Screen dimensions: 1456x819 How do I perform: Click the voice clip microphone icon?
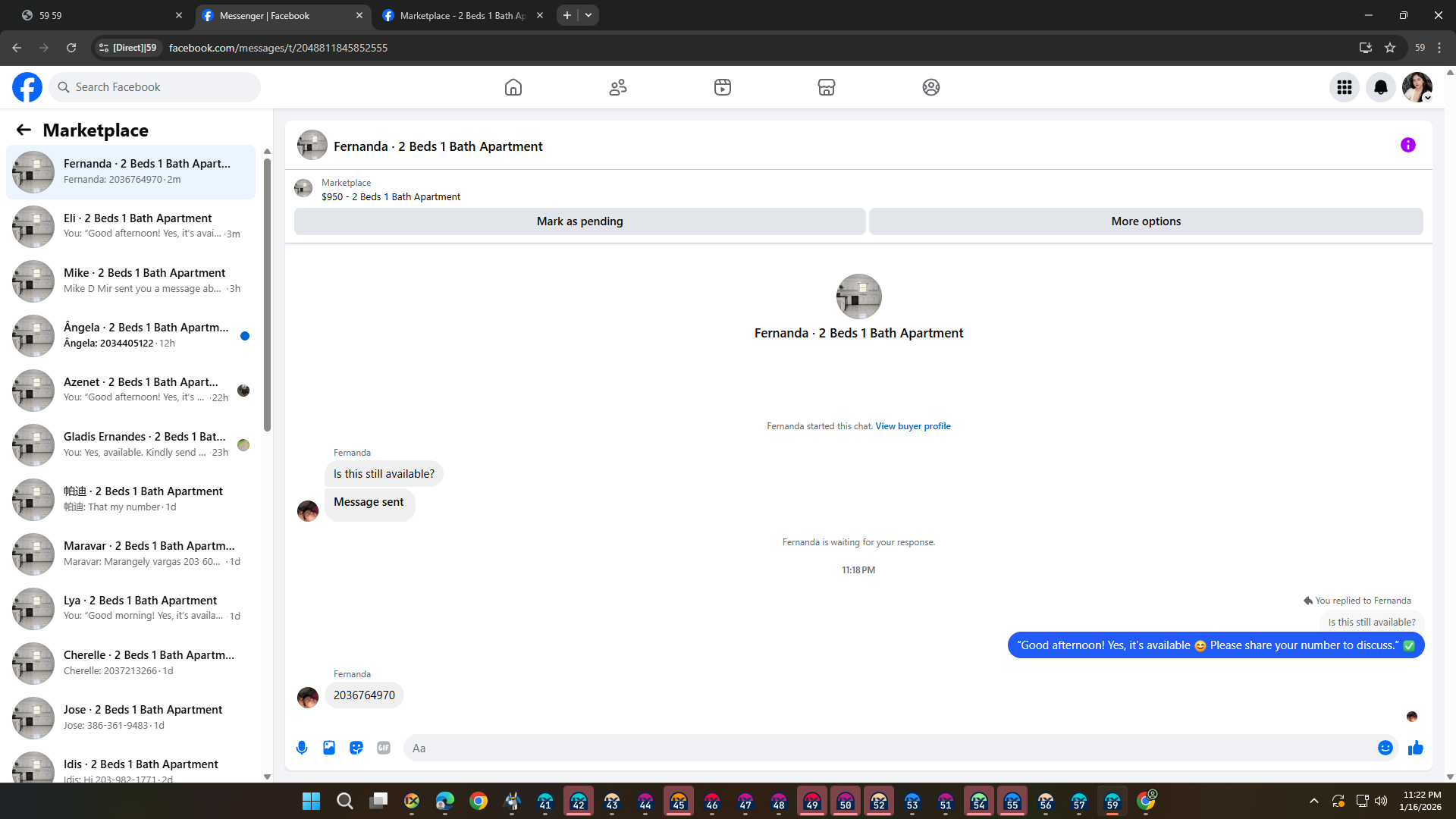click(x=302, y=748)
